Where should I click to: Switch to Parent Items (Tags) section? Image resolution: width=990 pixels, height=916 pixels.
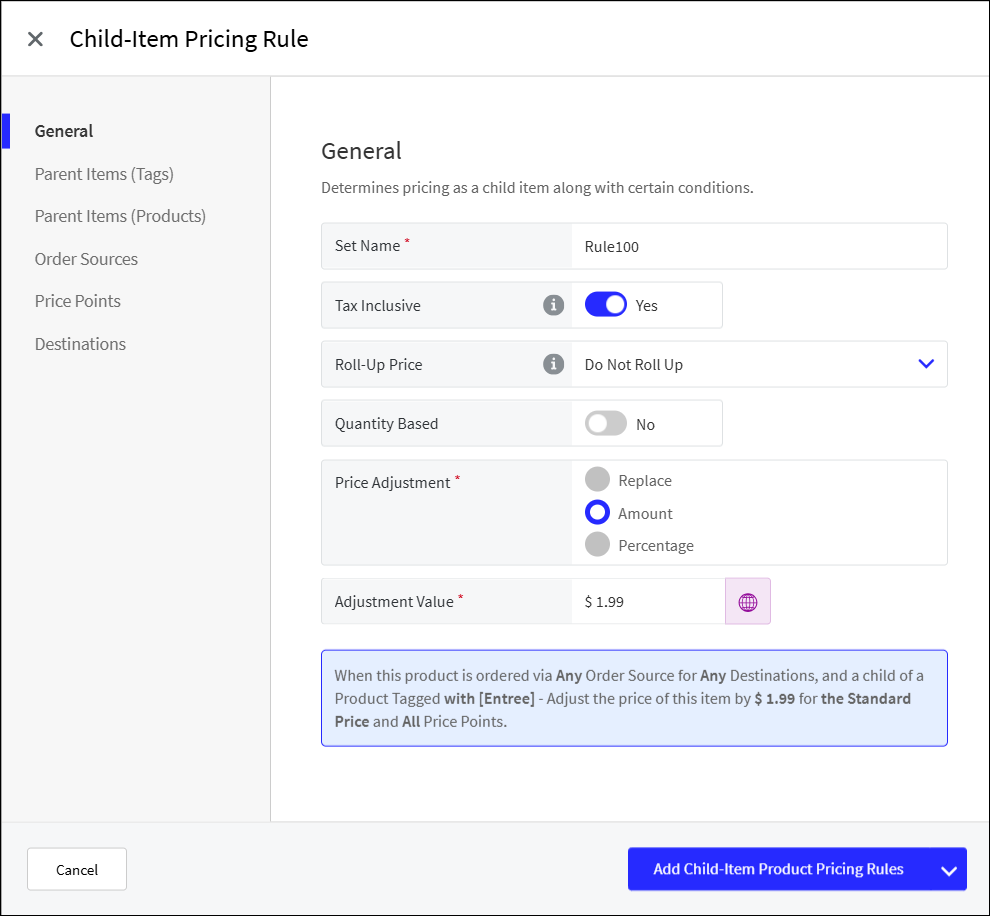click(x=104, y=174)
